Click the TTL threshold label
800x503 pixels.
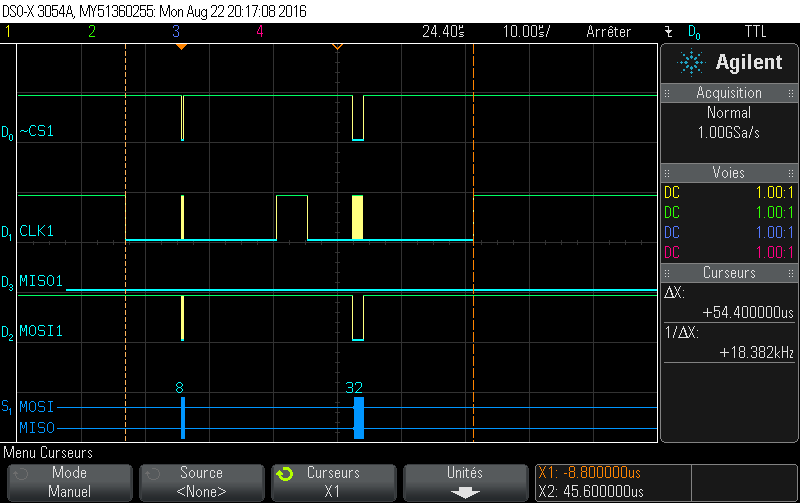(x=756, y=32)
